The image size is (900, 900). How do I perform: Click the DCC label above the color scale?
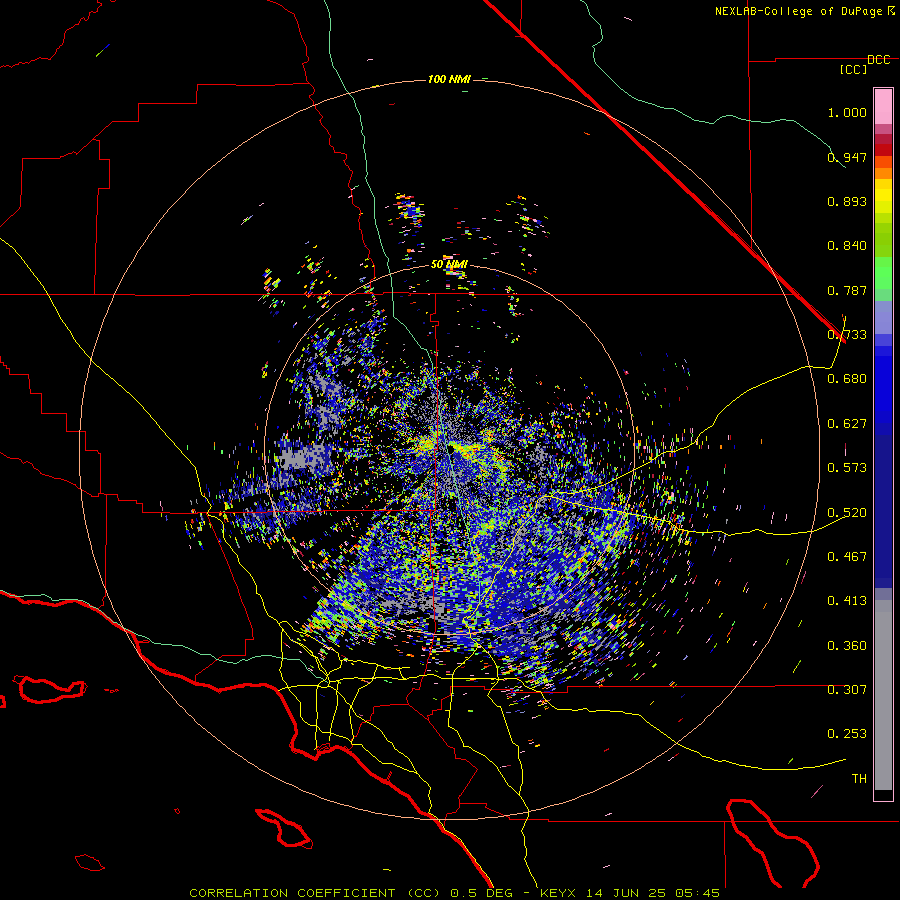pos(878,60)
